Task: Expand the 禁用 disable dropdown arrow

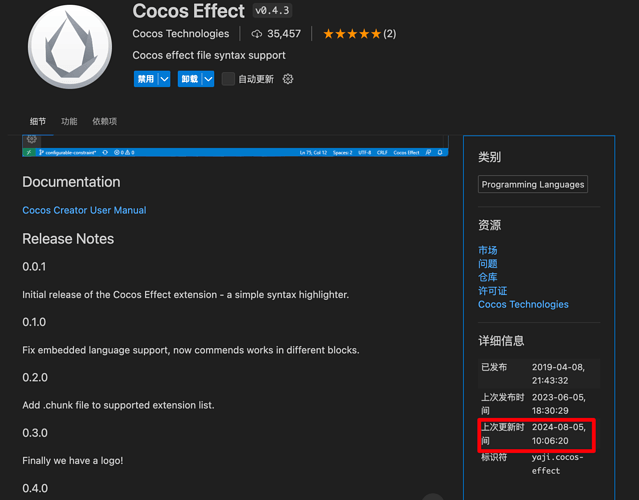Action: point(164,79)
